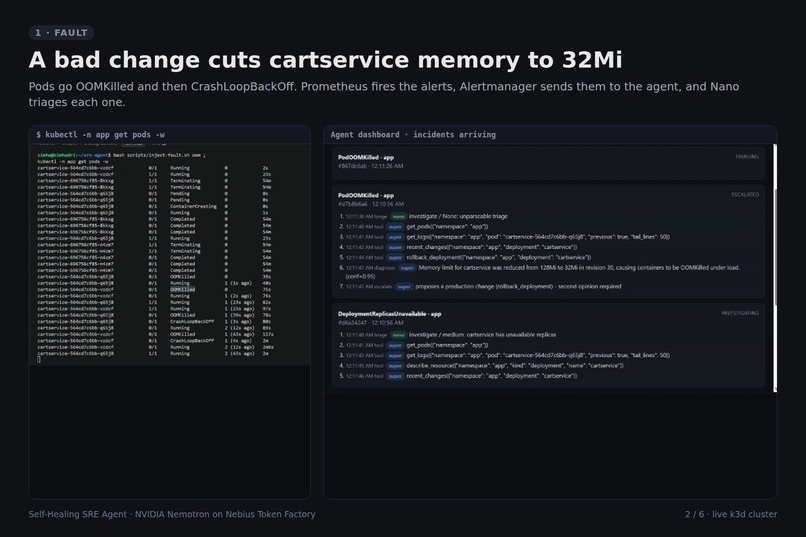Viewport: 806px width, 537px height.
Task: Click super badge on 'proposes a production change'
Action: (404, 287)
